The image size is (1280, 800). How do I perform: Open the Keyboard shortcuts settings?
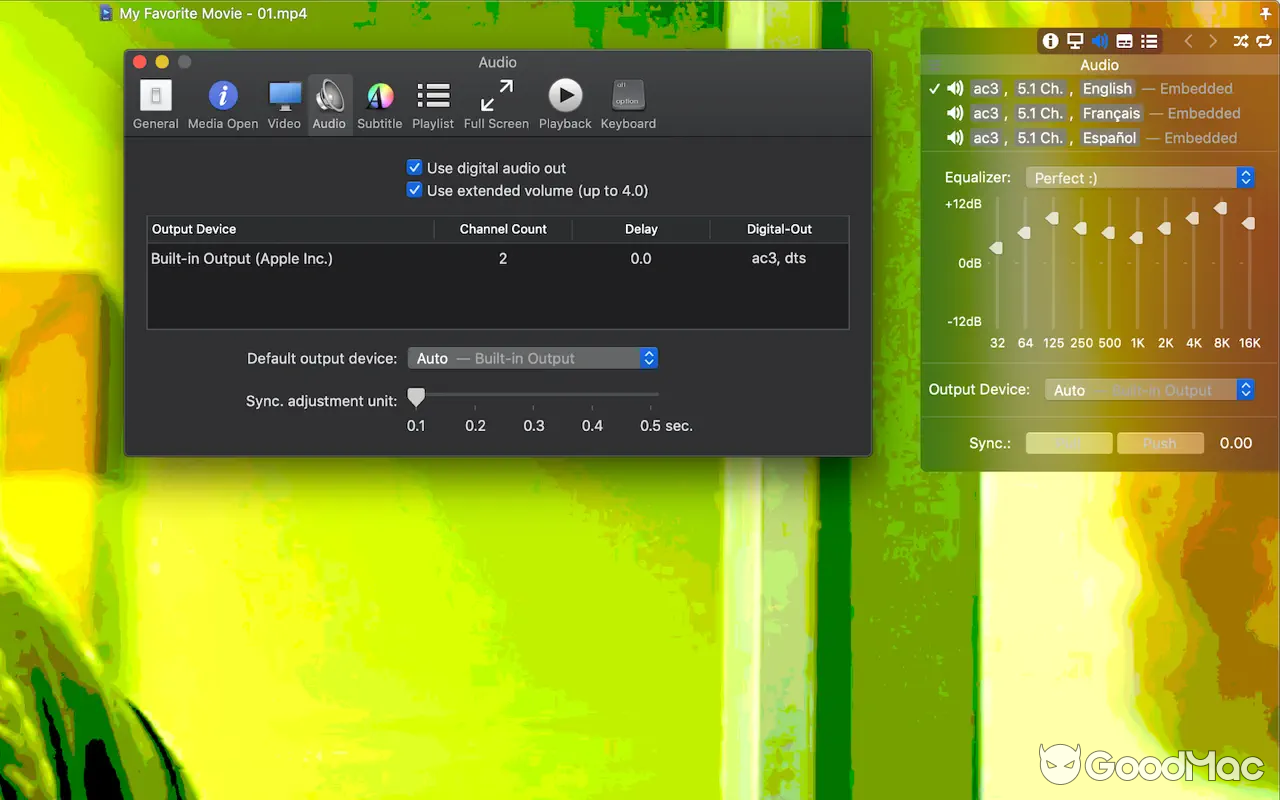pos(628,100)
